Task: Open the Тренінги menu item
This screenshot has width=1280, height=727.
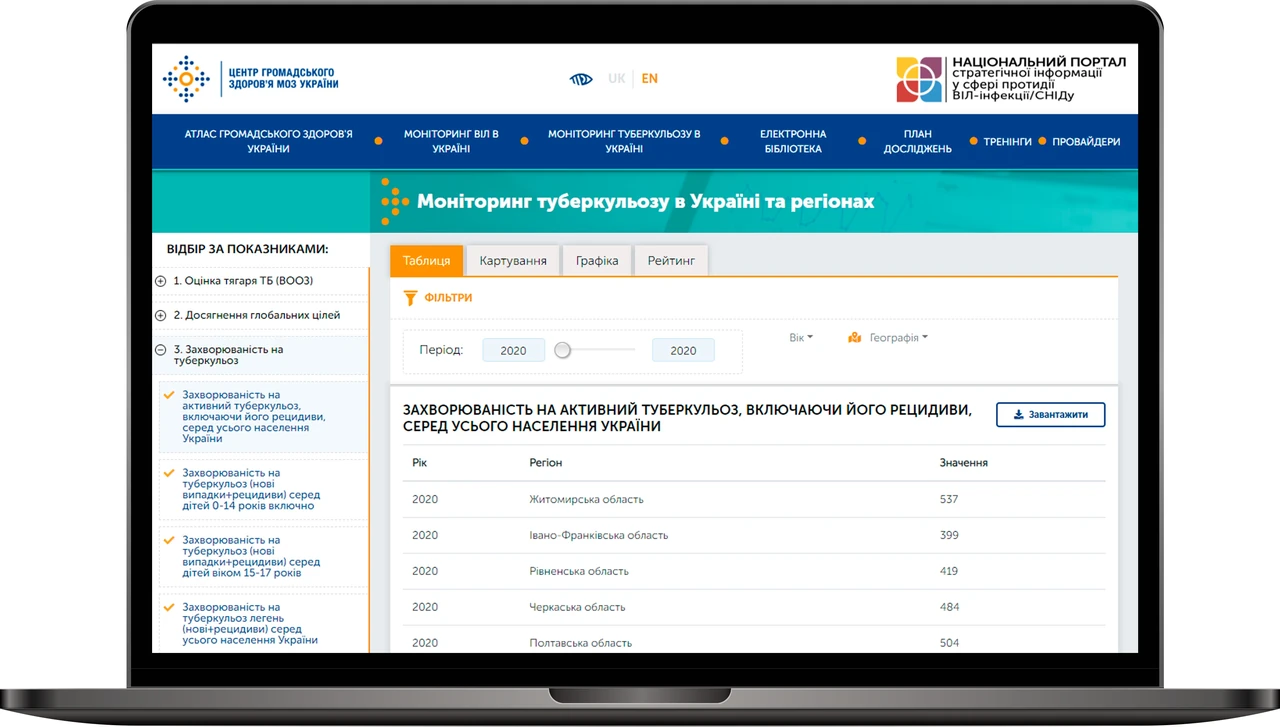Action: click(x=1007, y=142)
